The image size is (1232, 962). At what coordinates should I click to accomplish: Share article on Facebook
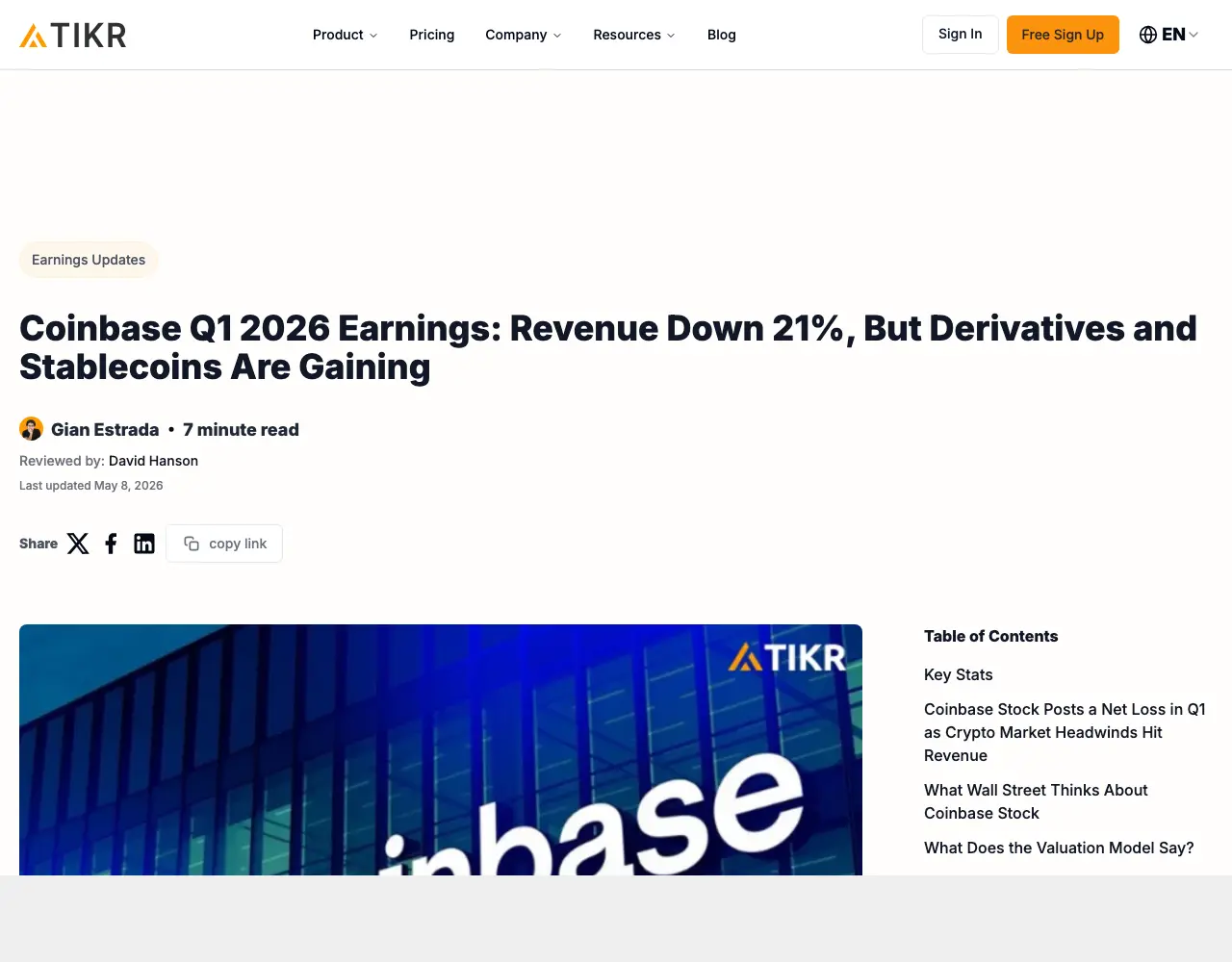click(111, 544)
